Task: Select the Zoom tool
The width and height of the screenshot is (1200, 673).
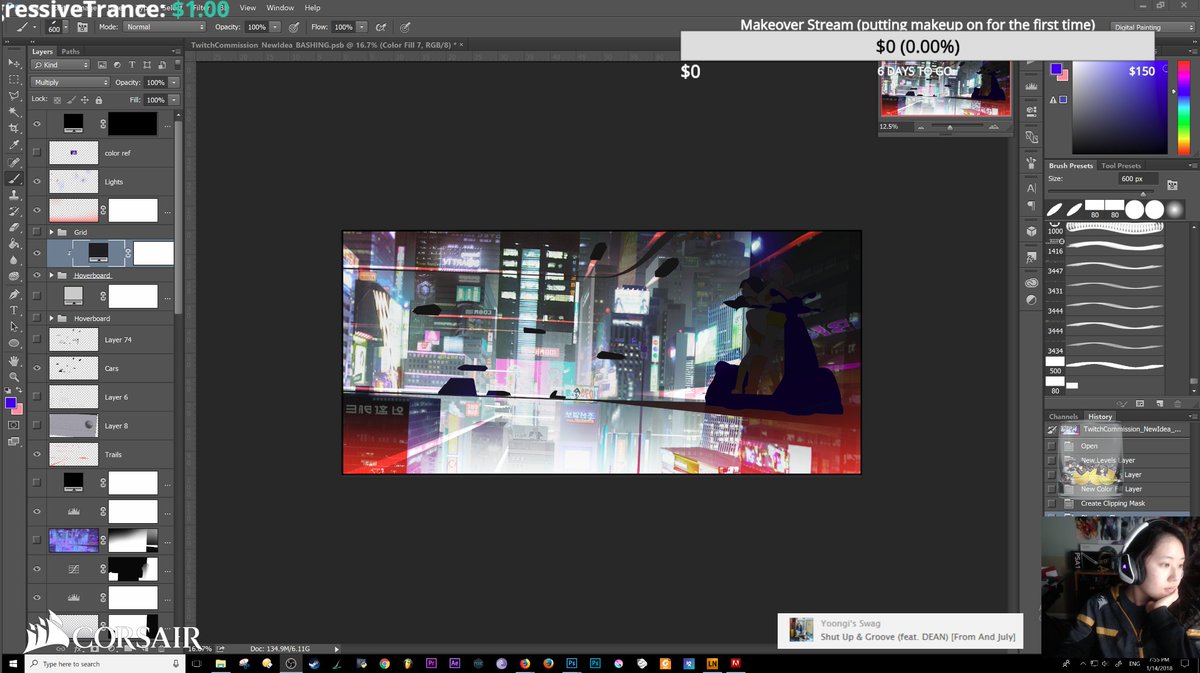Action: point(14,376)
